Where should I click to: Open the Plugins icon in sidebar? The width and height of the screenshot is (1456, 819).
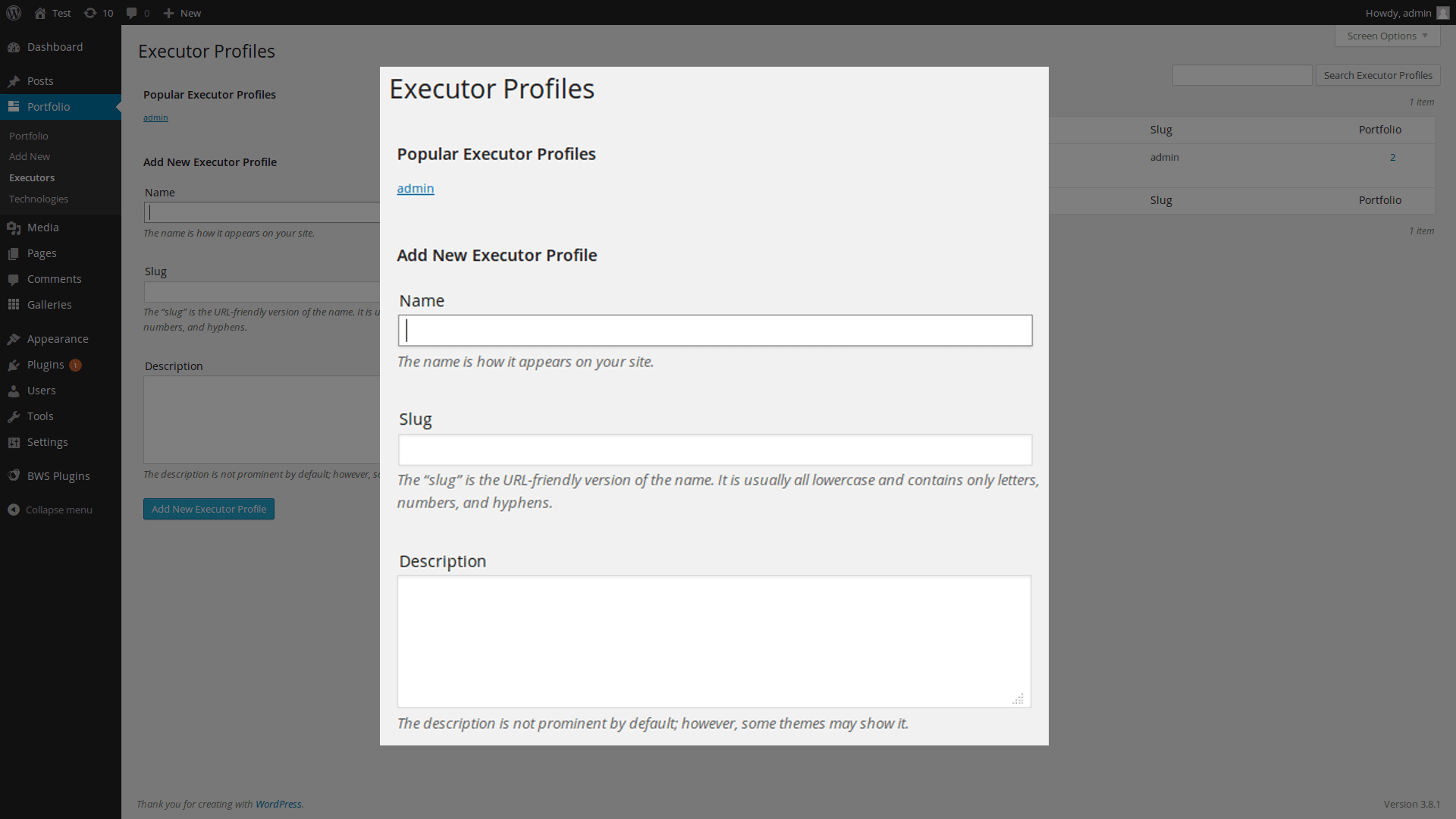[14, 365]
